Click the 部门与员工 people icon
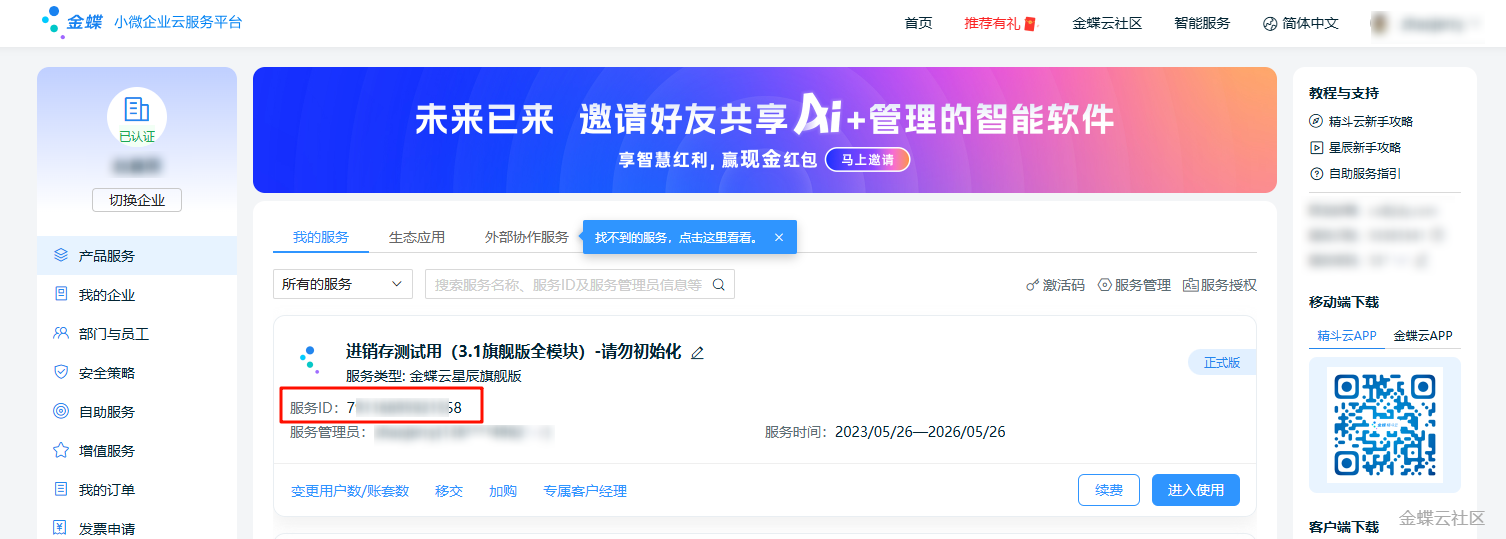The height and width of the screenshot is (539, 1506). tap(61, 333)
